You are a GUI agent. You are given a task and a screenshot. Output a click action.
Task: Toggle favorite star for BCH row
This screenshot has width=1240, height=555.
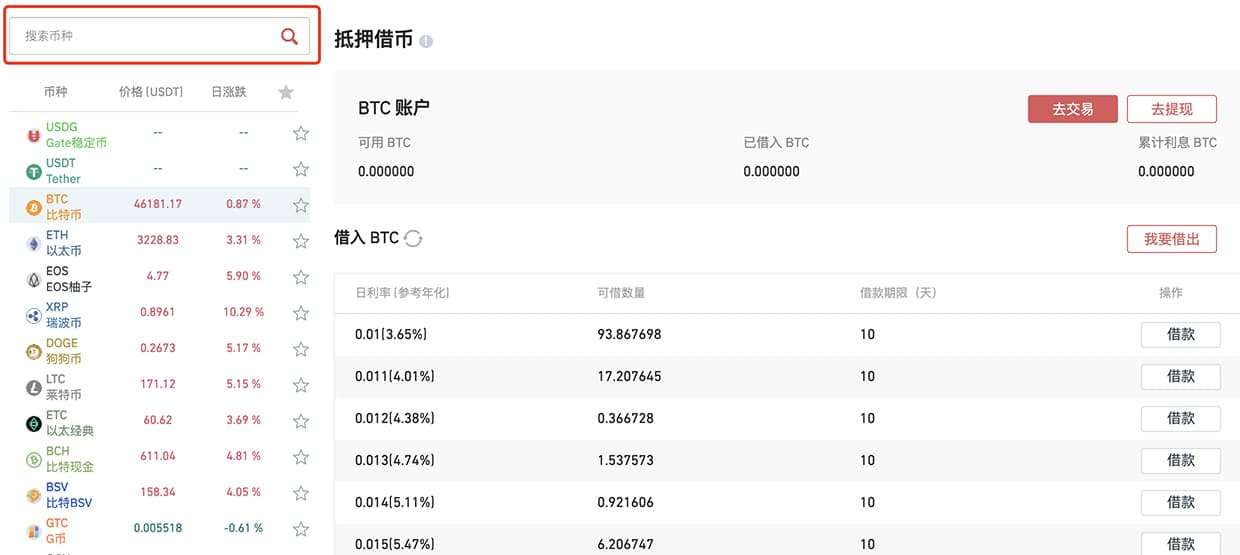(x=301, y=457)
